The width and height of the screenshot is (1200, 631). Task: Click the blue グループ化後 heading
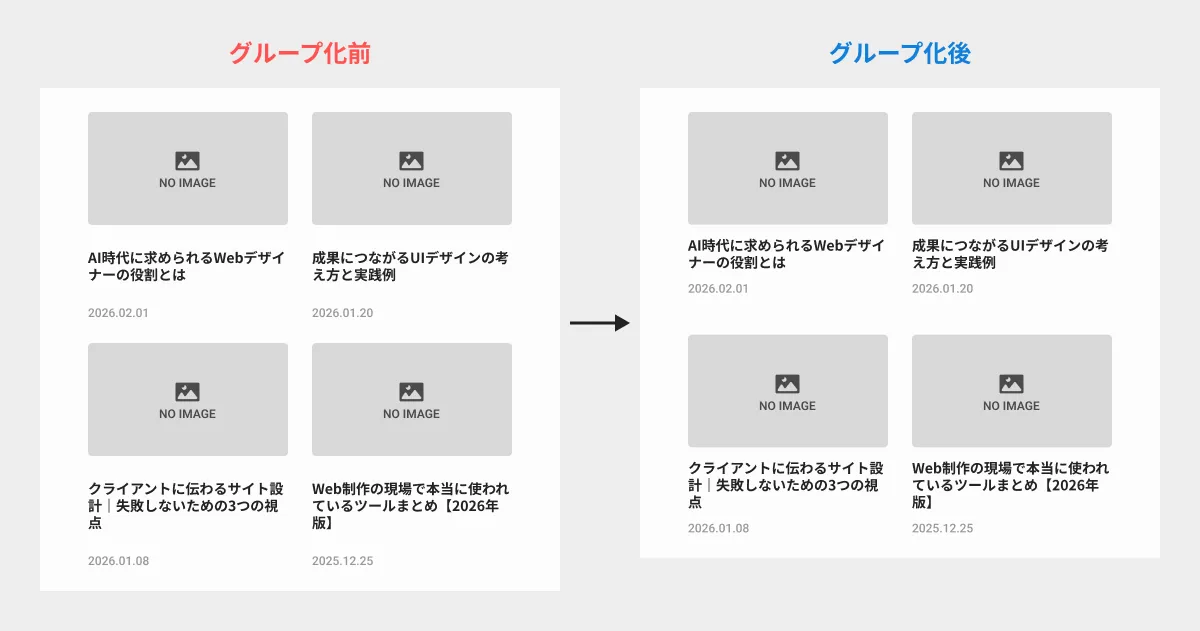pos(900,54)
